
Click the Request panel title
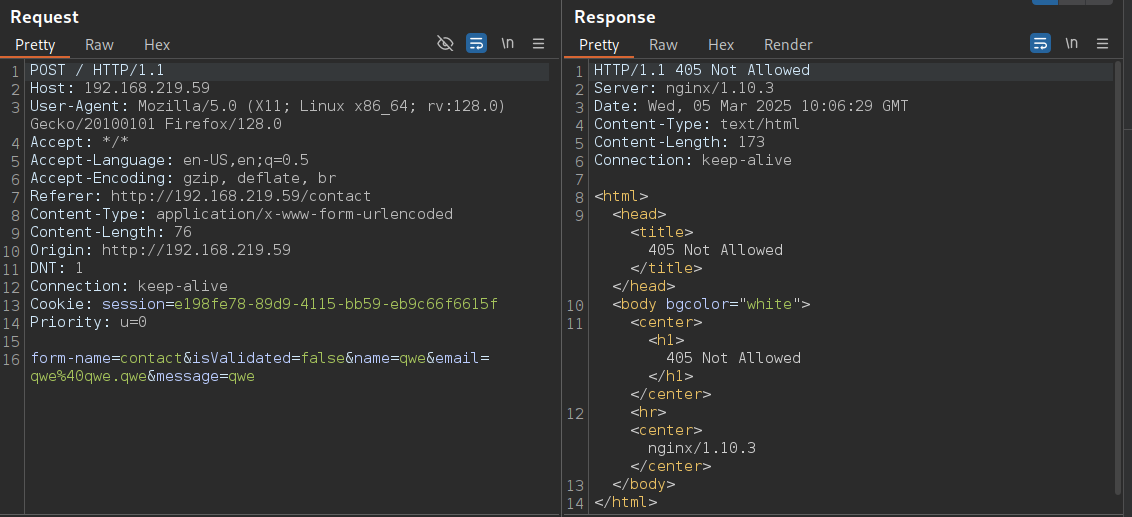point(45,17)
